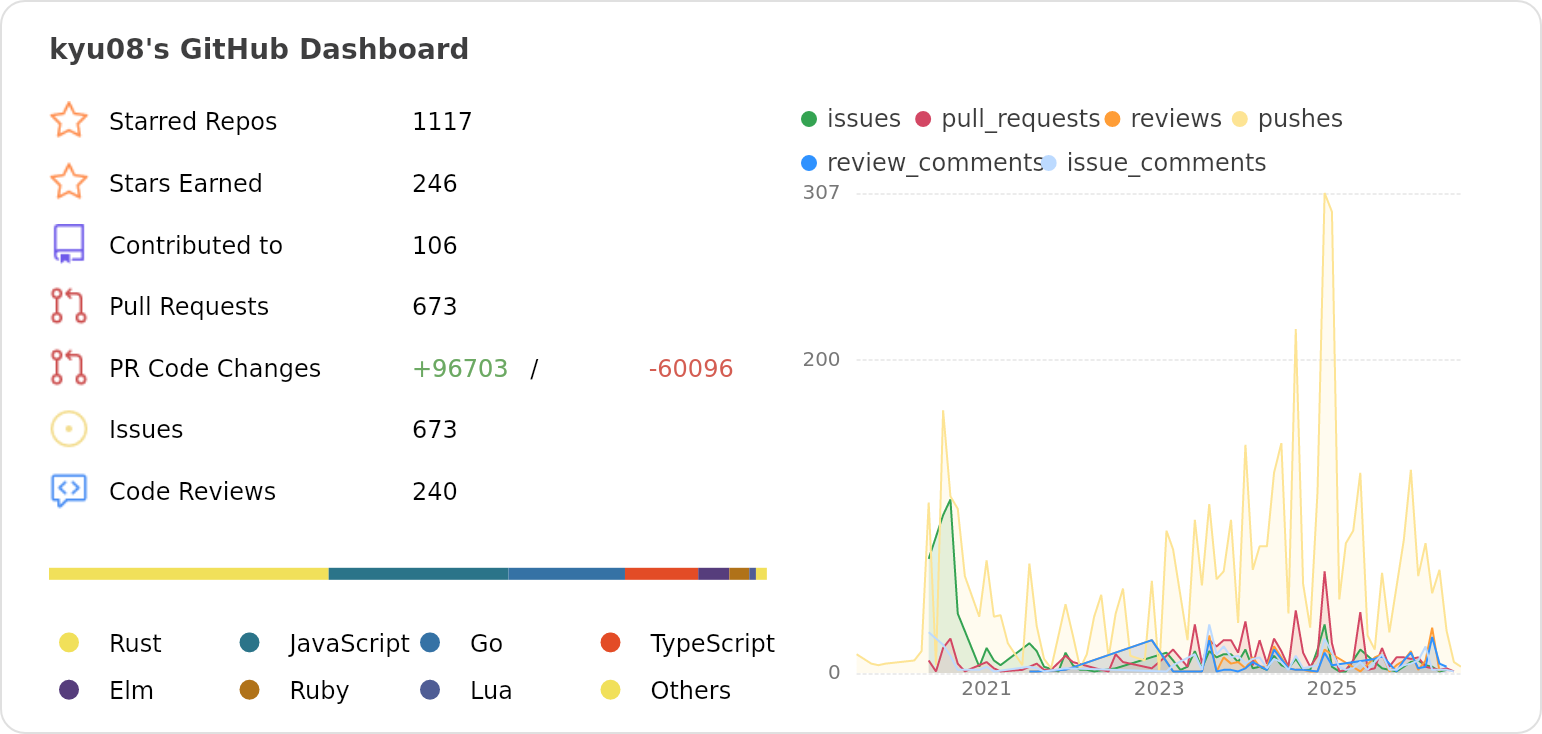Click the Contributed to repository icon
This screenshot has height=734, width=1542.
[69, 244]
